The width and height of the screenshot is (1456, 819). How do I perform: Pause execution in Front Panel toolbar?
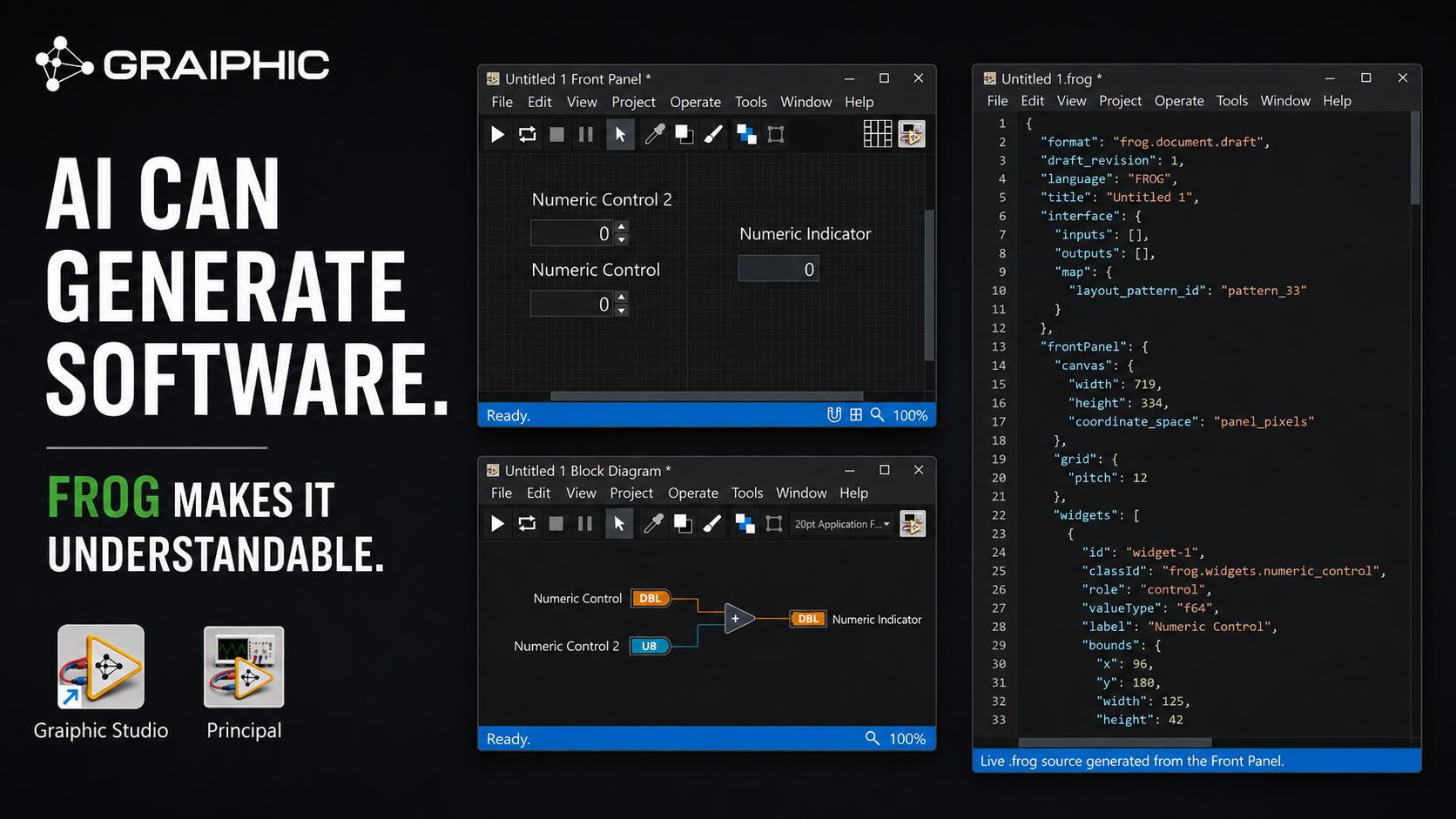pyautogui.click(x=586, y=134)
